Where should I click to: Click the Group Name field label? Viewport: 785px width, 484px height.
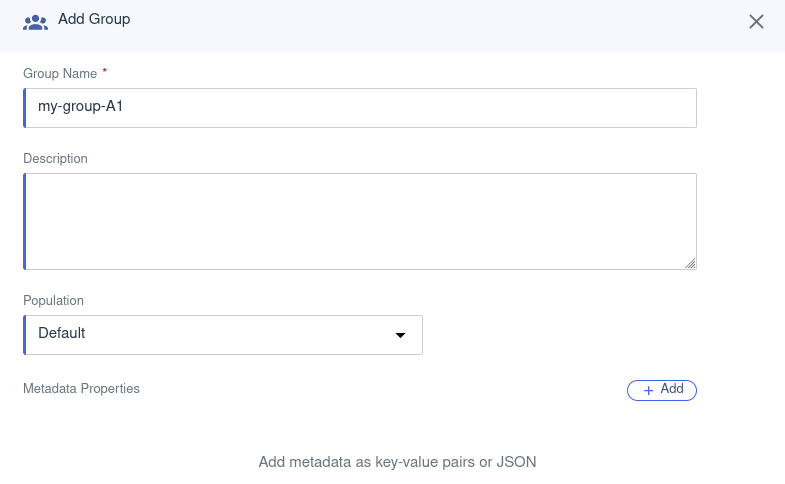coord(60,74)
